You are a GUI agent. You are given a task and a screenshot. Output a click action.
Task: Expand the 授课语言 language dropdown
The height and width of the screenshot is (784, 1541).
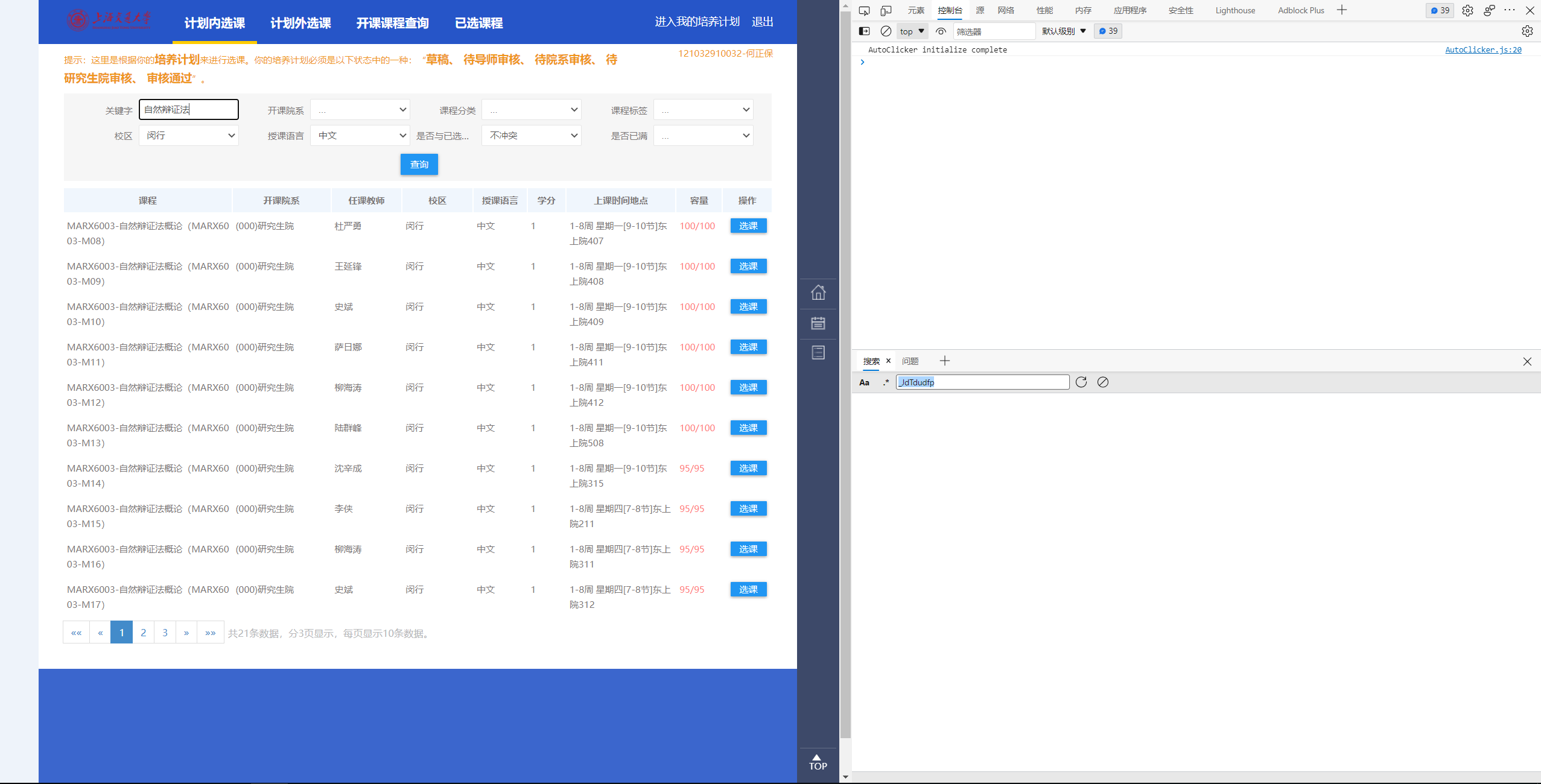pyautogui.click(x=360, y=136)
